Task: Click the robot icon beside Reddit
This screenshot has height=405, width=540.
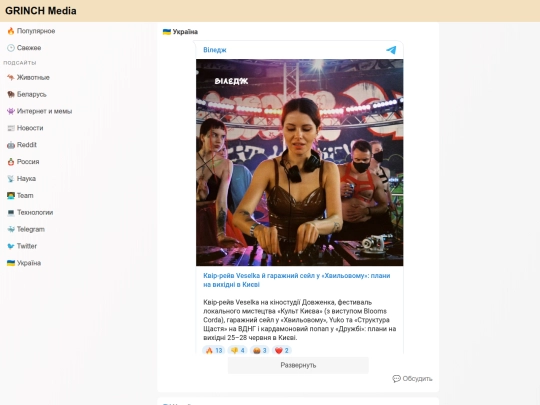Action: (11, 145)
